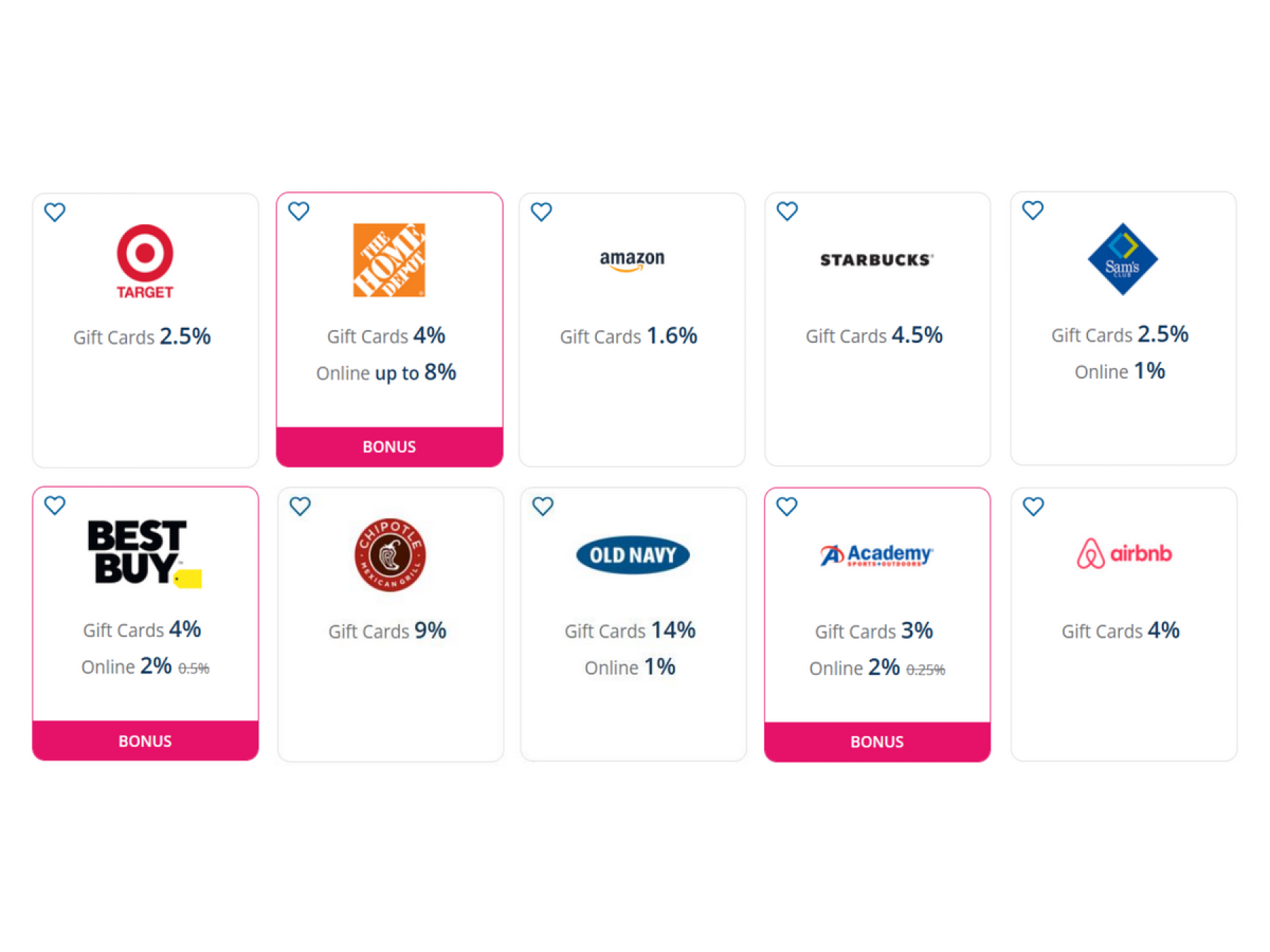Click the Best Buy heart icon
Viewport: 1270px width, 952px height.
coord(55,505)
